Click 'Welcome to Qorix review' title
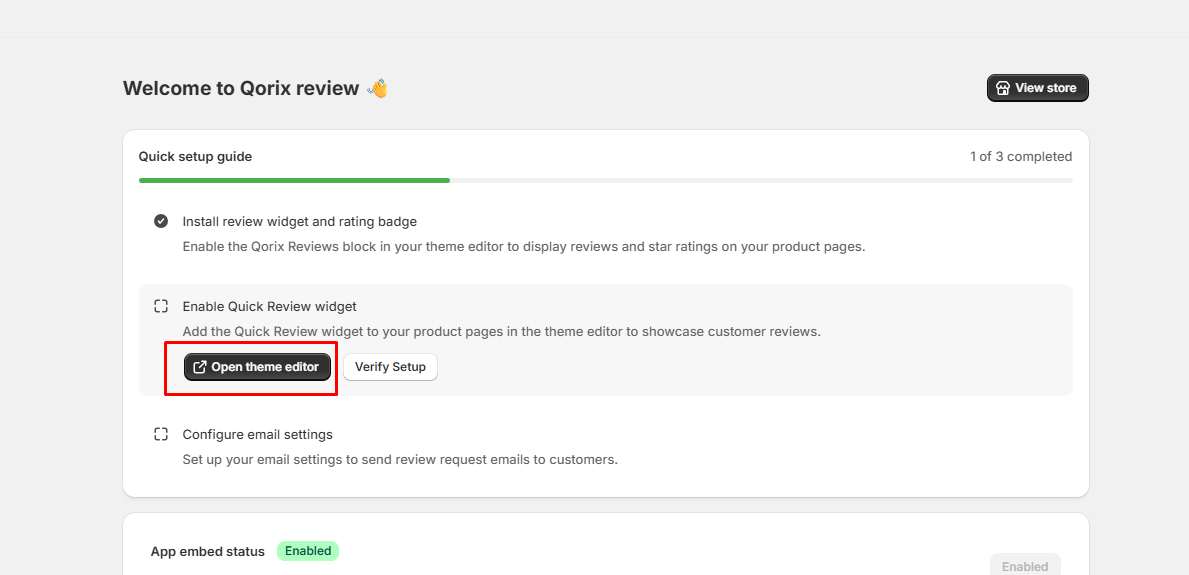1189x575 pixels. point(241,89)
